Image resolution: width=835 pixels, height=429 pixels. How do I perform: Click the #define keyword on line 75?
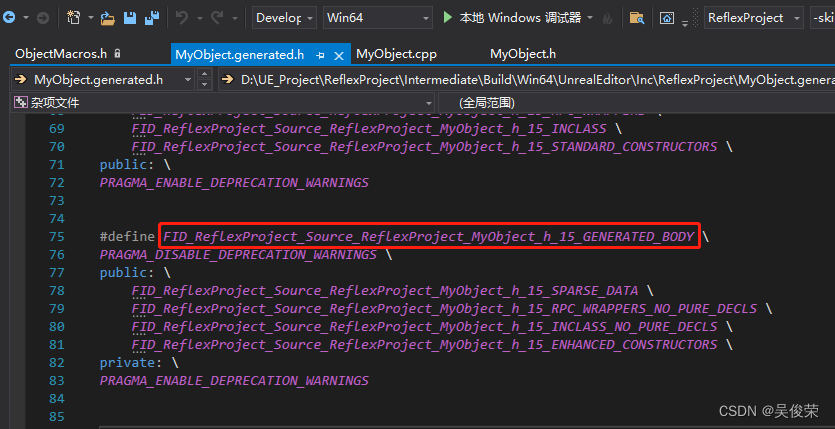[x=127, y=236]
